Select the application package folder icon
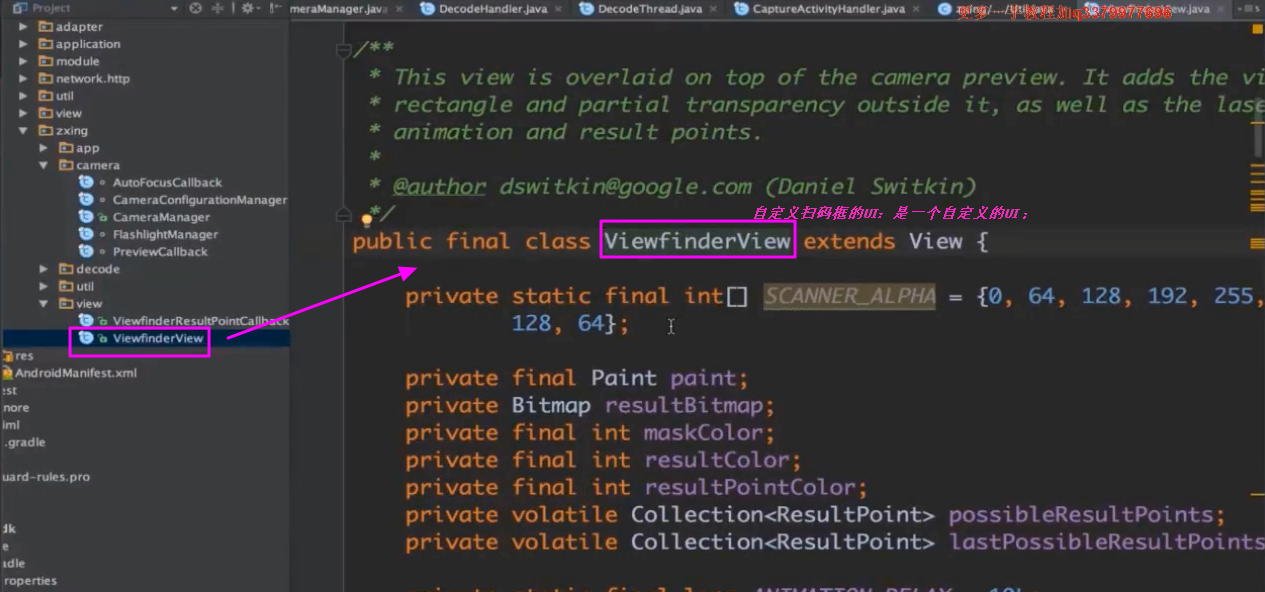The width and height of the screenshot is (1265, 592). (x=45, y=44)
